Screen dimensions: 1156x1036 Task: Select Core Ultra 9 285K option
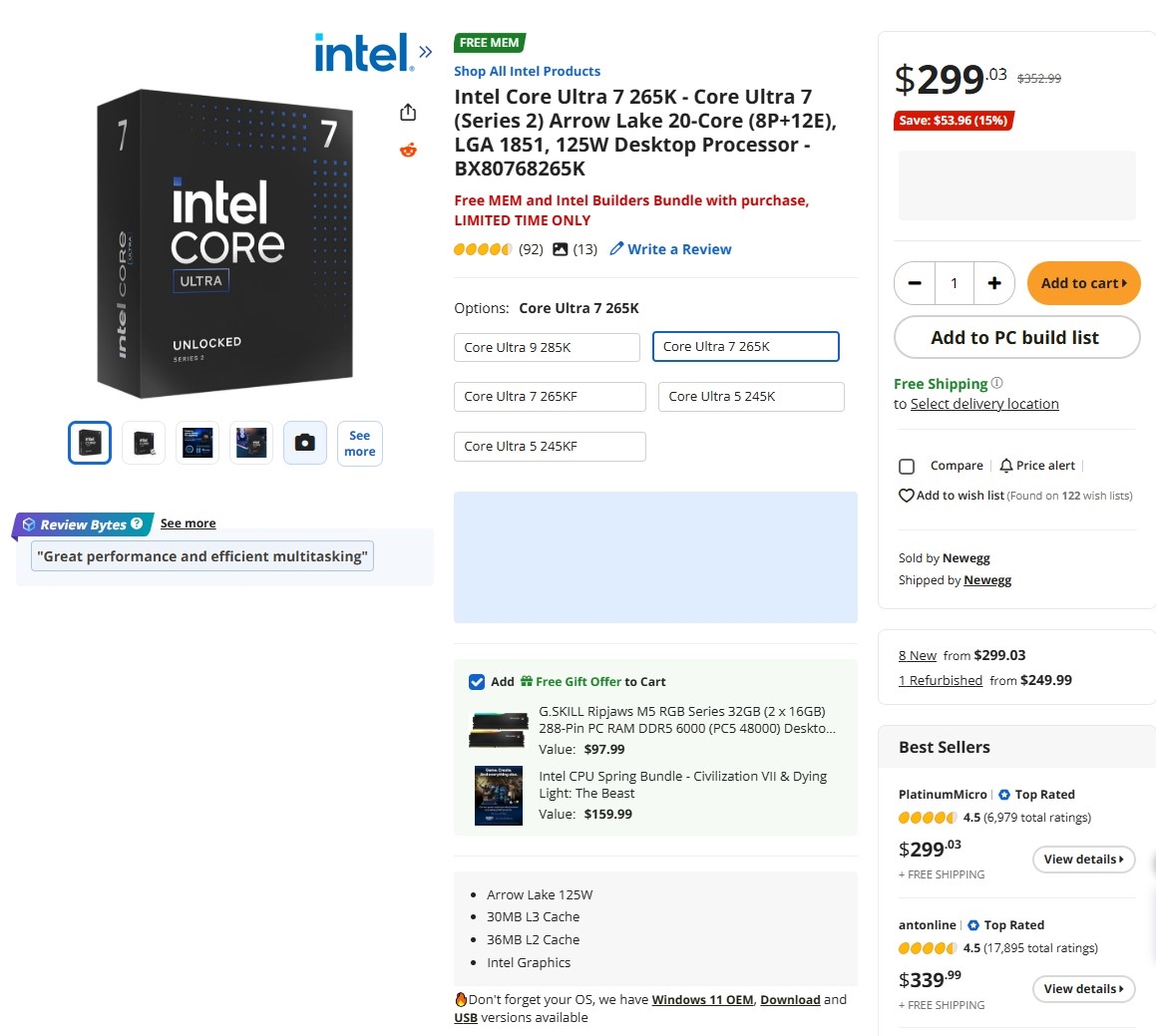click(547, 347)
